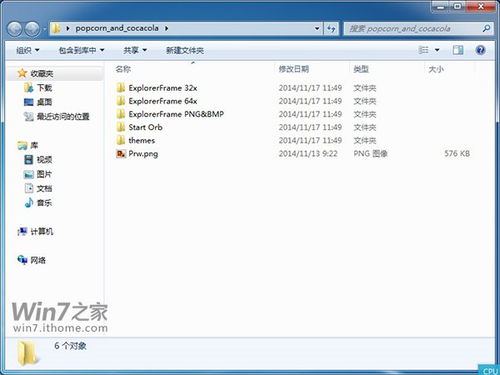Viewport: 500px width, 375px height.
Task: Open 文档 library
Action: point(44,189)
